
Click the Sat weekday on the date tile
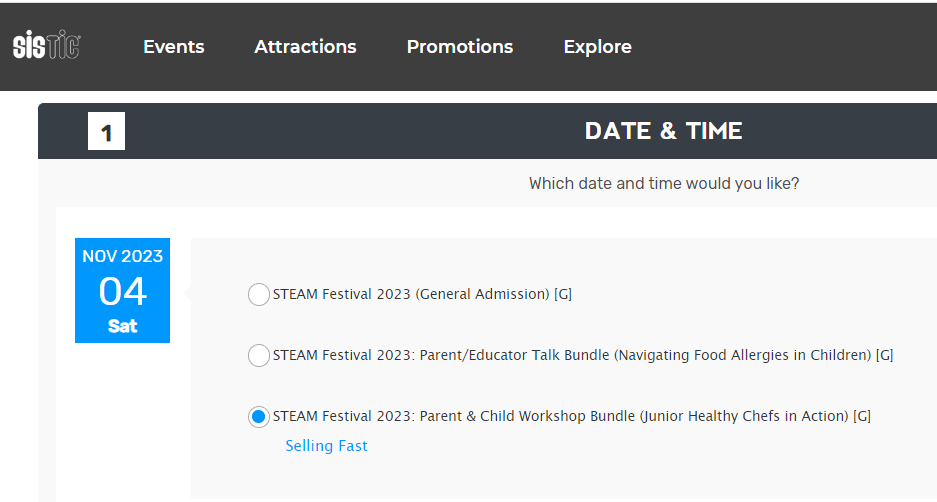(122, 326)
